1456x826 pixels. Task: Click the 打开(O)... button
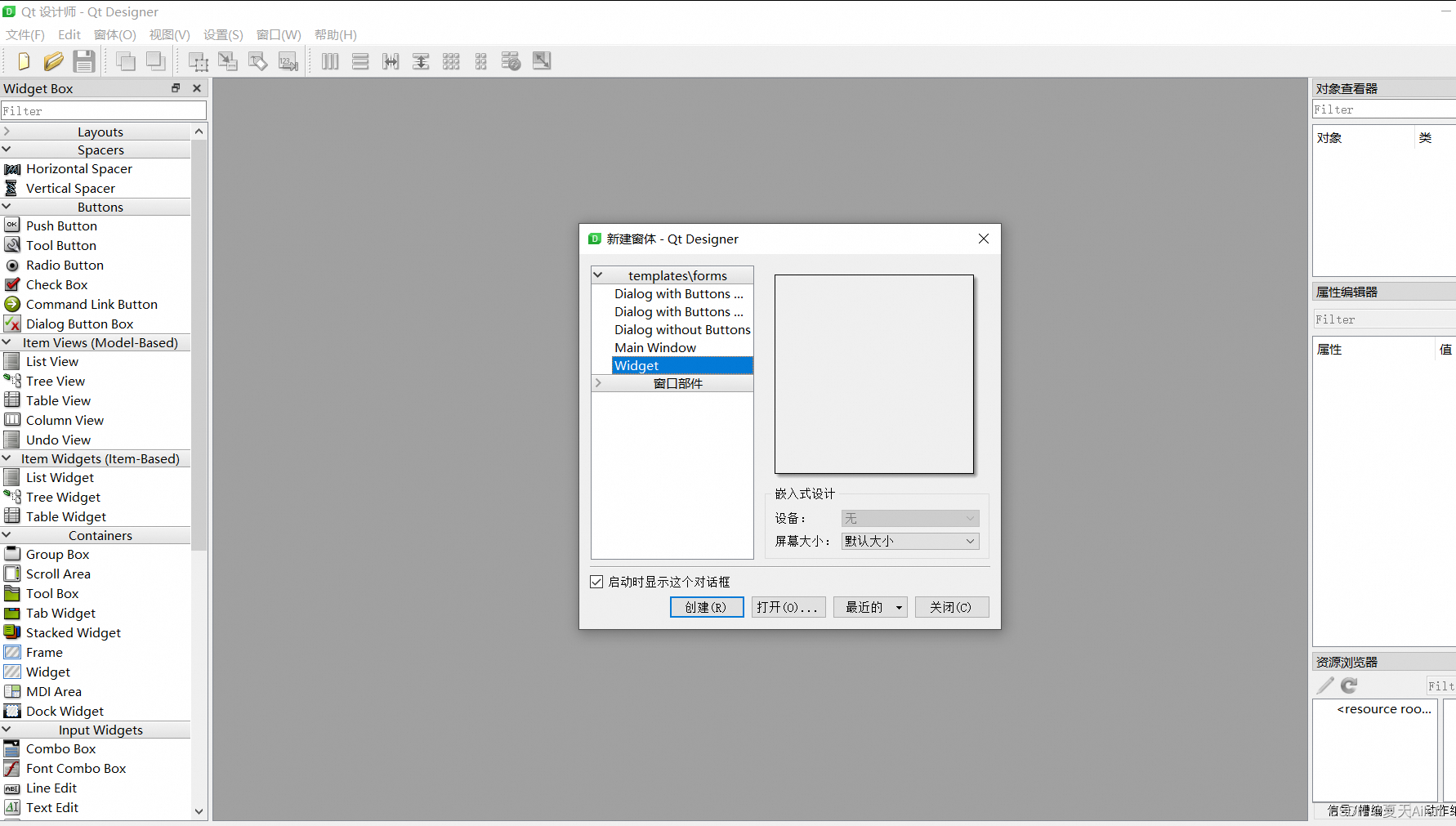click(x=788, y=607)
